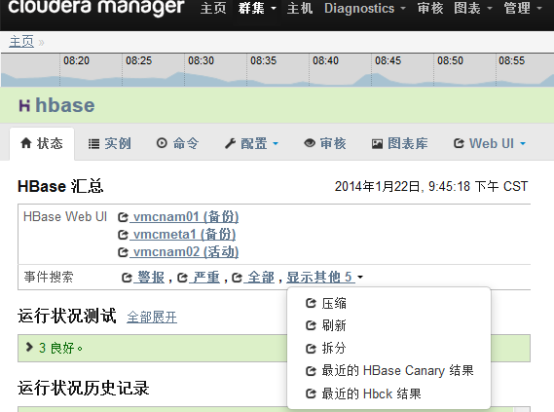The height and width of the screenshot is (412, 554).
Task: Open the 图表 dropdown in top bar
Action: (473, 8)
